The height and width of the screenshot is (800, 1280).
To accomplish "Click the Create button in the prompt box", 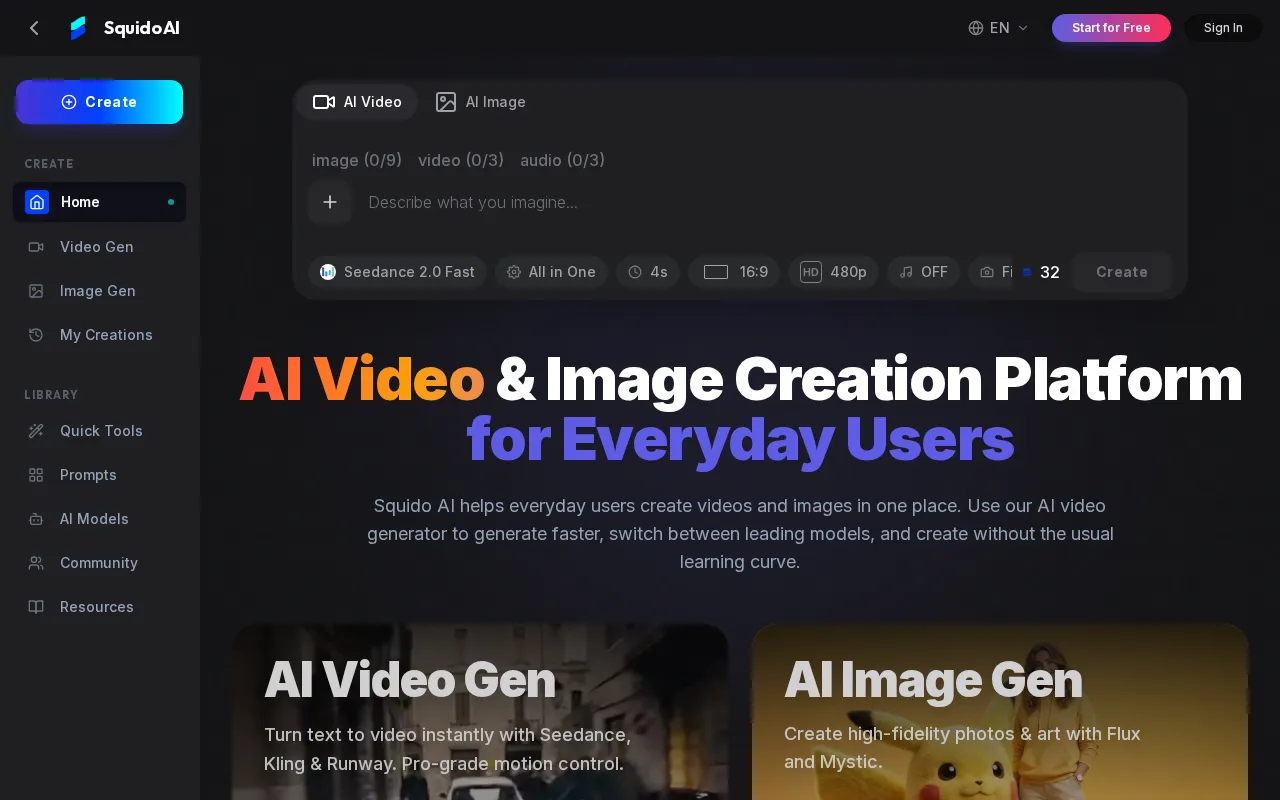I will click(1121, 272).
